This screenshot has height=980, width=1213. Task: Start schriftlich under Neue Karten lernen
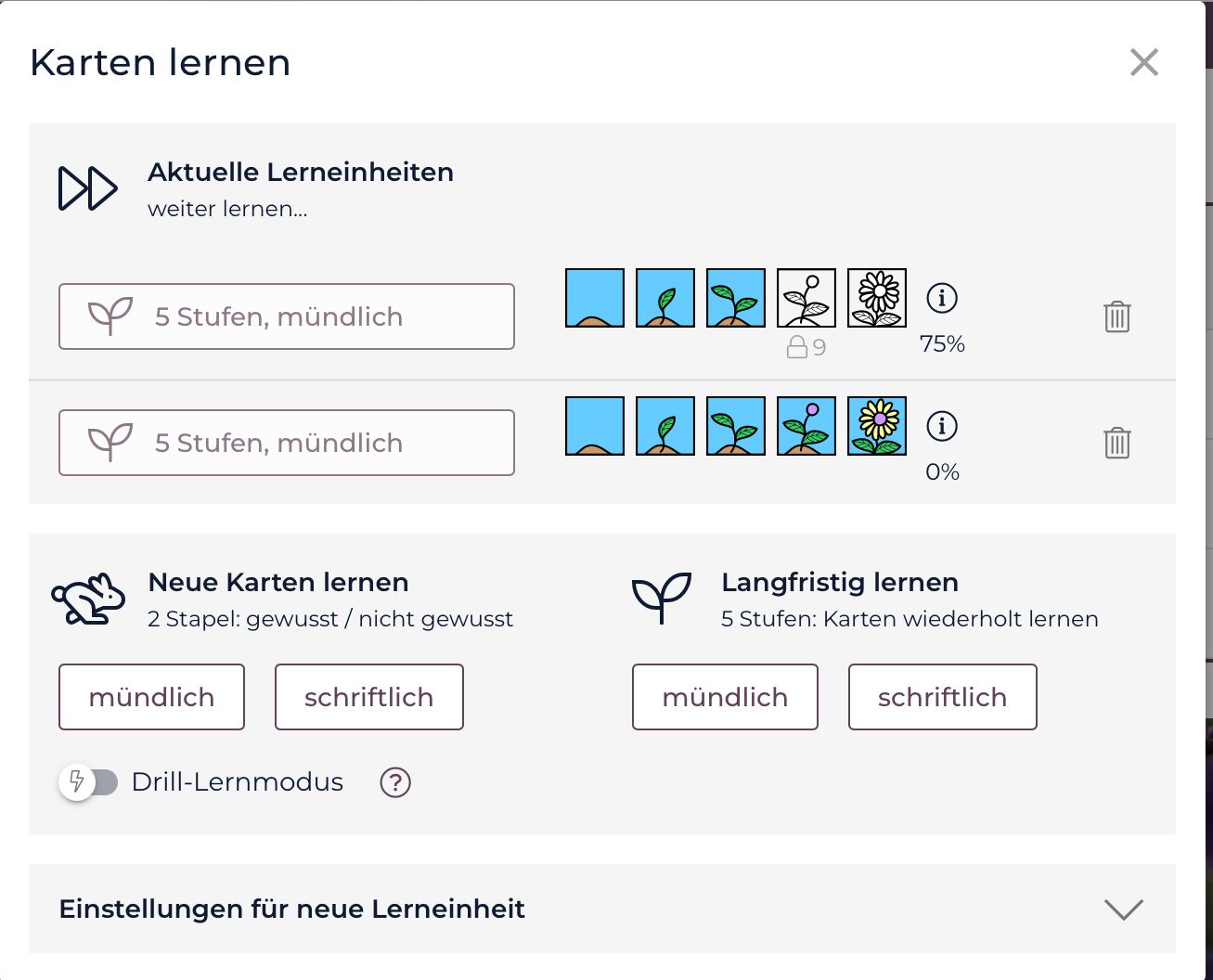(368, 697)
